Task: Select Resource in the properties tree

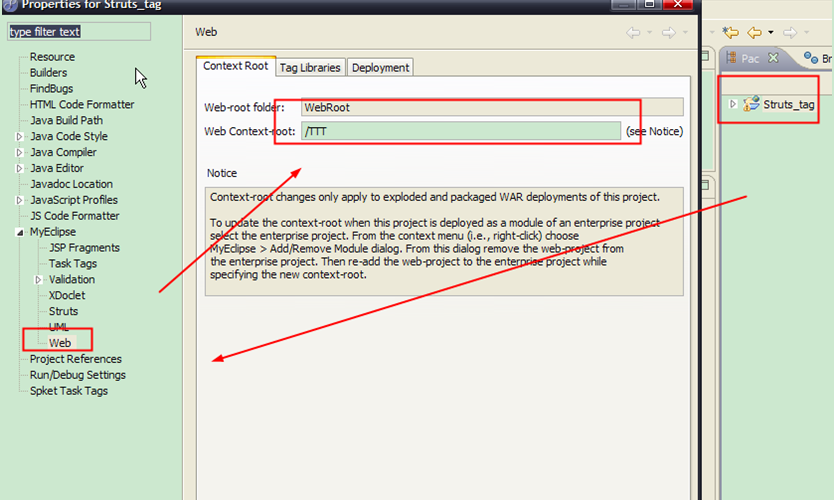Action: tap(52, 56)
